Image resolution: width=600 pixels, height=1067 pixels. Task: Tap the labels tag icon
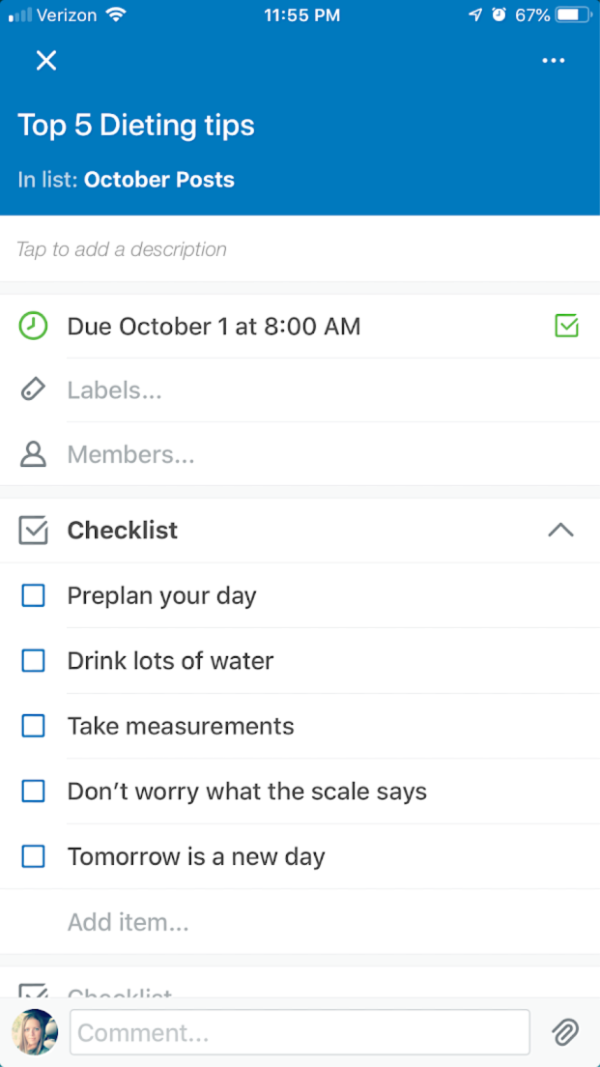(x=33, y=390)
